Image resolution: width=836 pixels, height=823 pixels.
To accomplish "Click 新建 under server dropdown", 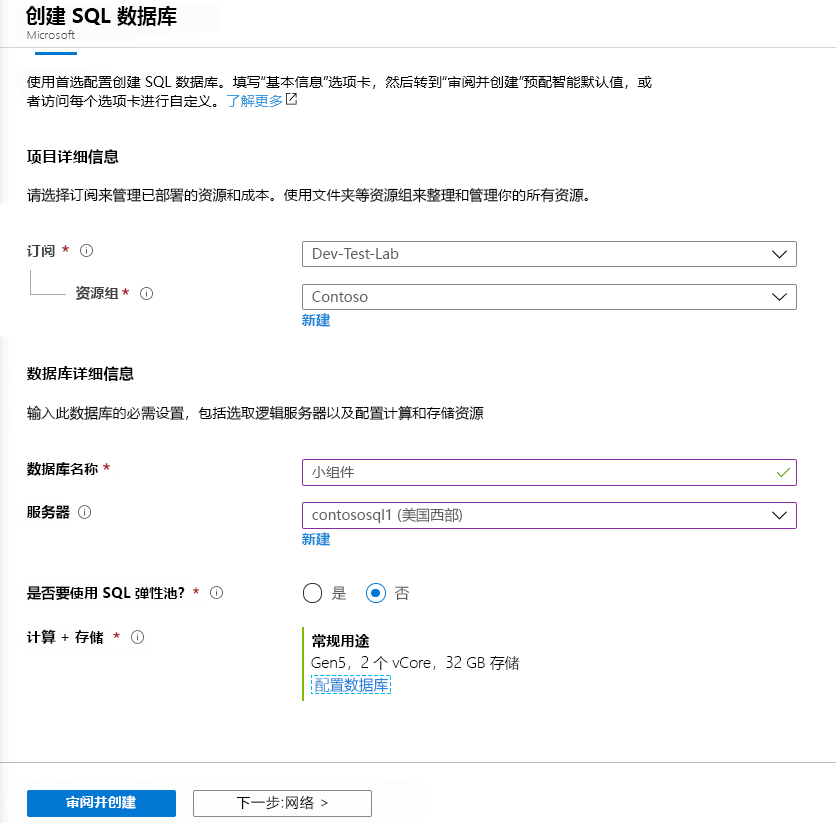I will click(x=316, y=539).
